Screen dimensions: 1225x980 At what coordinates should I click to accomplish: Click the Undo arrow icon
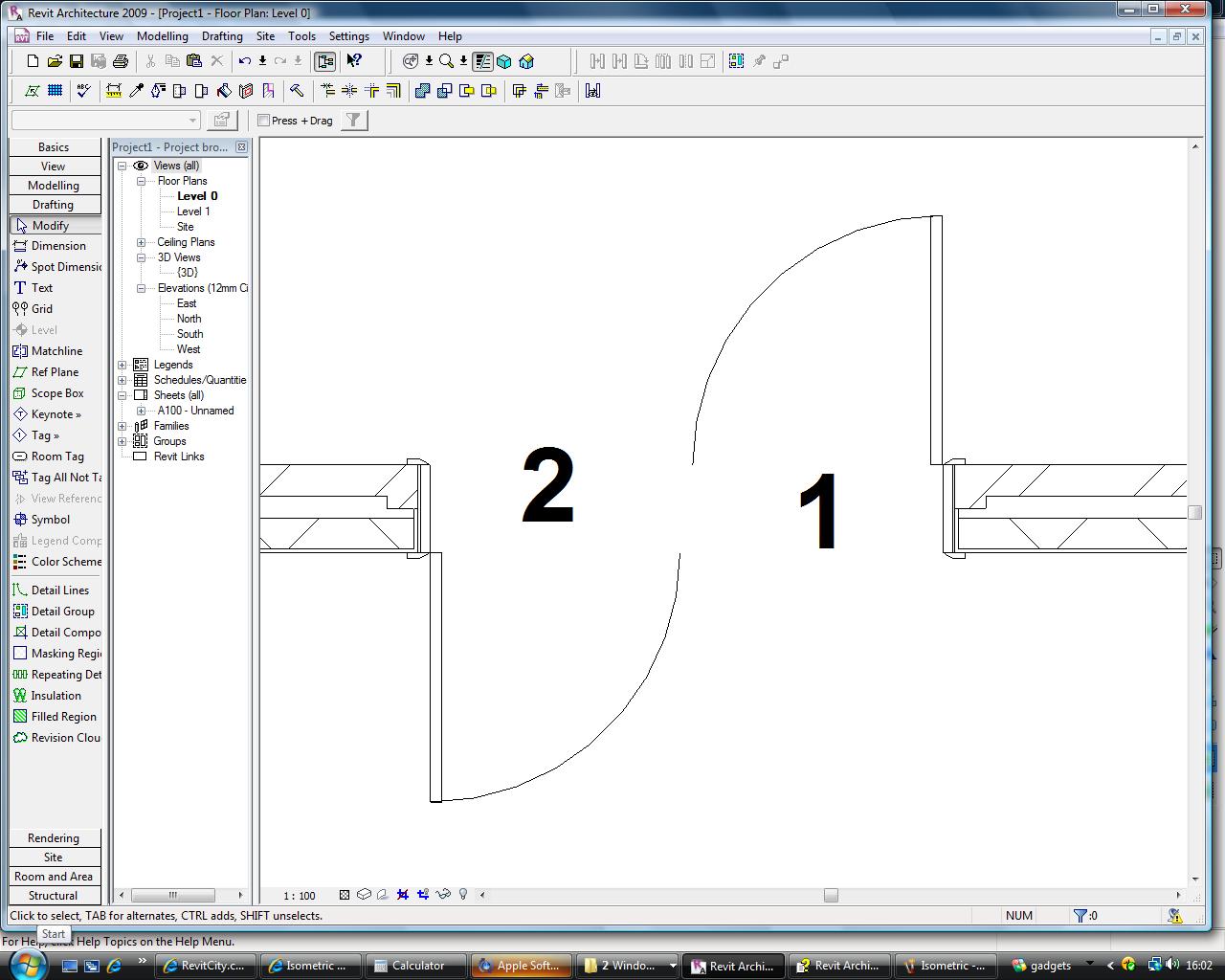coord(245,61)
